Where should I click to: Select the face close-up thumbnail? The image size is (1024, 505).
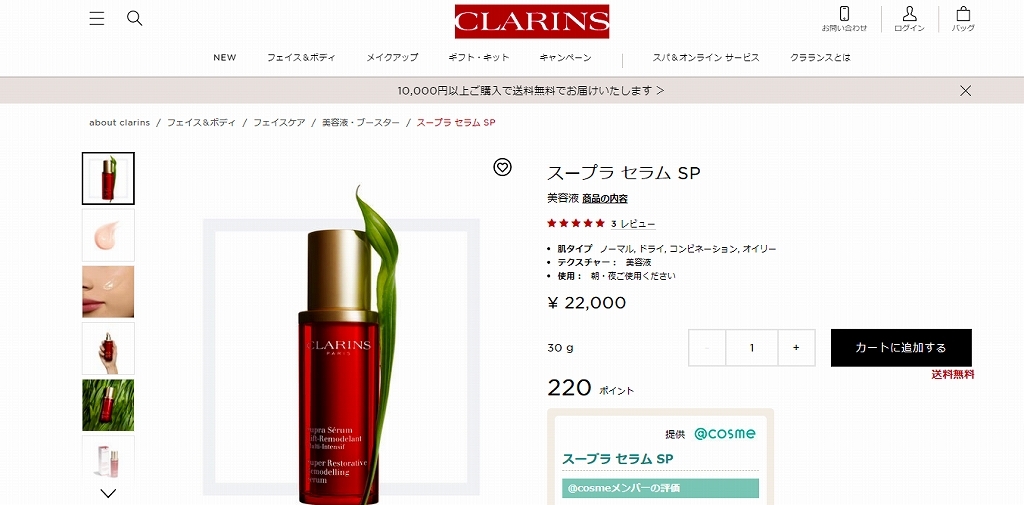[x=108, y=291]
